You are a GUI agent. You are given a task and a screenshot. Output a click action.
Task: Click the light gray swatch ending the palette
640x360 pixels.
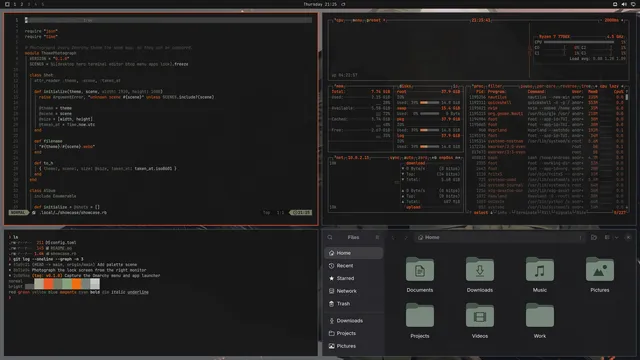95,283
